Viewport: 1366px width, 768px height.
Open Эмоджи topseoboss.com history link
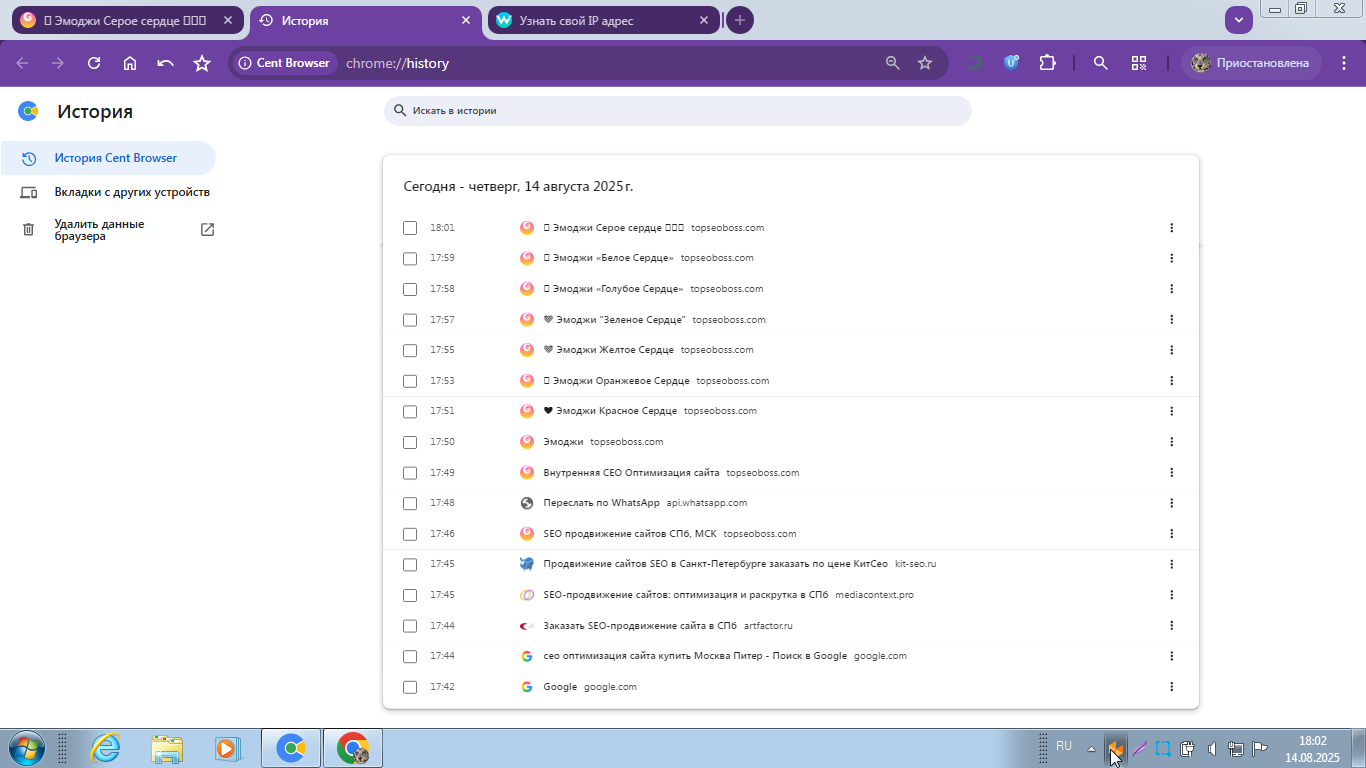[563, 442]
